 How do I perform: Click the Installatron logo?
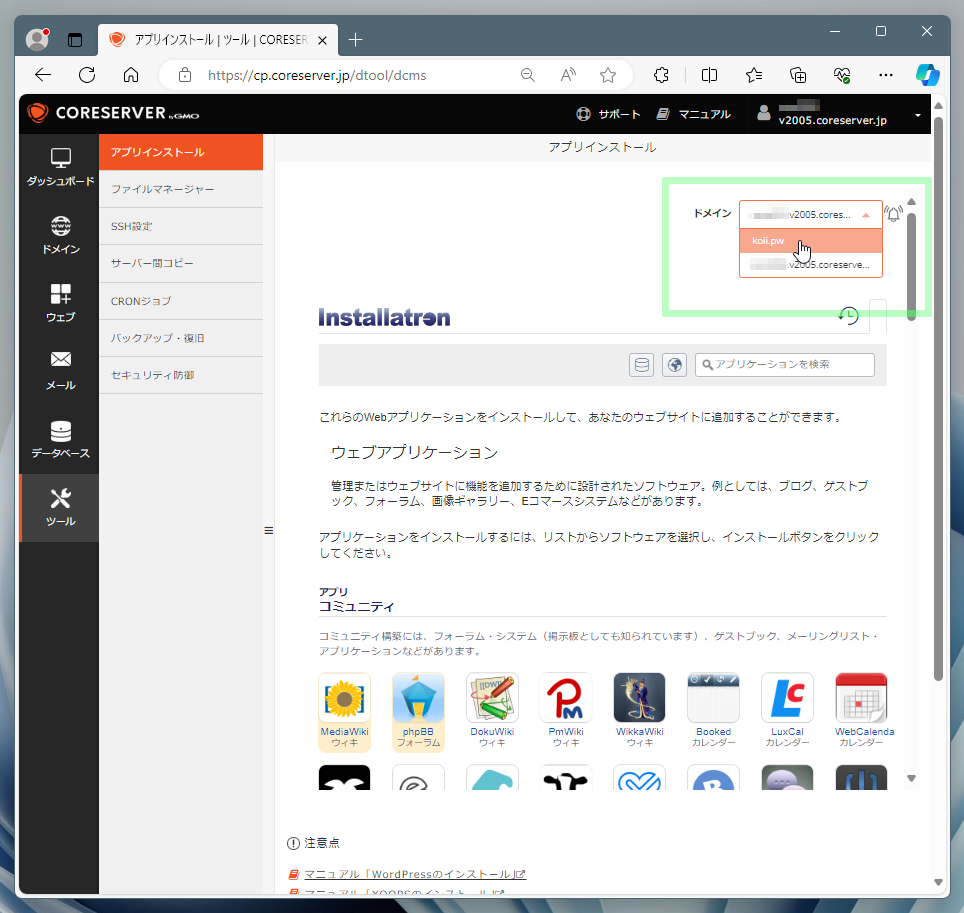click(384, 317)
